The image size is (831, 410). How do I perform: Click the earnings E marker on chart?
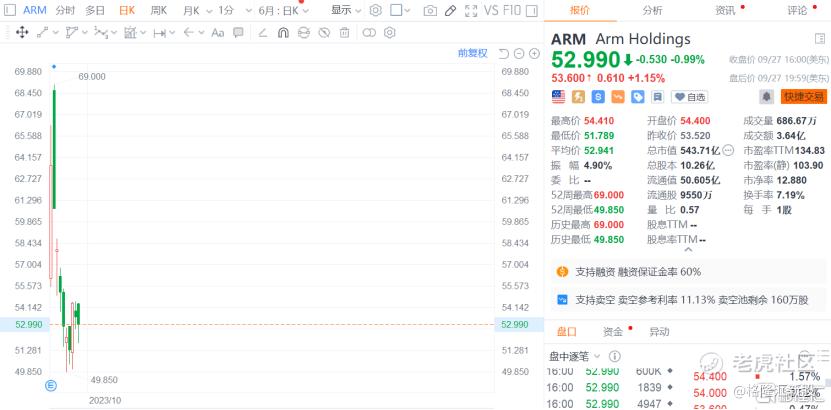point(52,384)
